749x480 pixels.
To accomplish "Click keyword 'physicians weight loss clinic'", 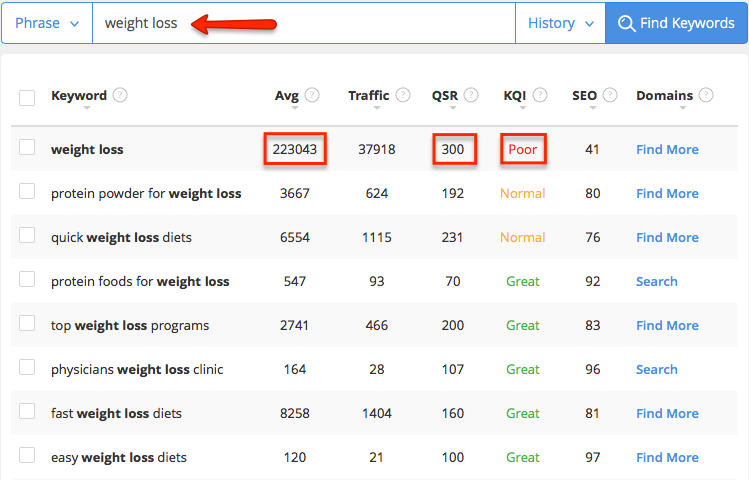I will (x=137, y=369).
